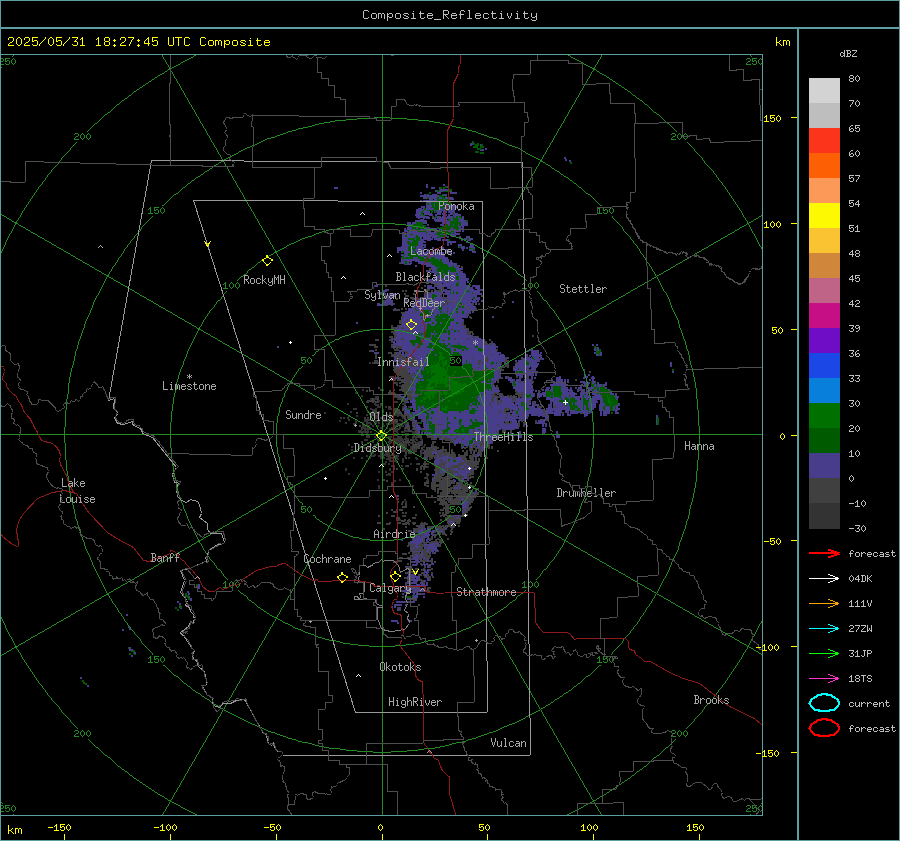Click the Cochrane label on map
This screenshot has width=900, height=841.
click(x=327, y=559)
